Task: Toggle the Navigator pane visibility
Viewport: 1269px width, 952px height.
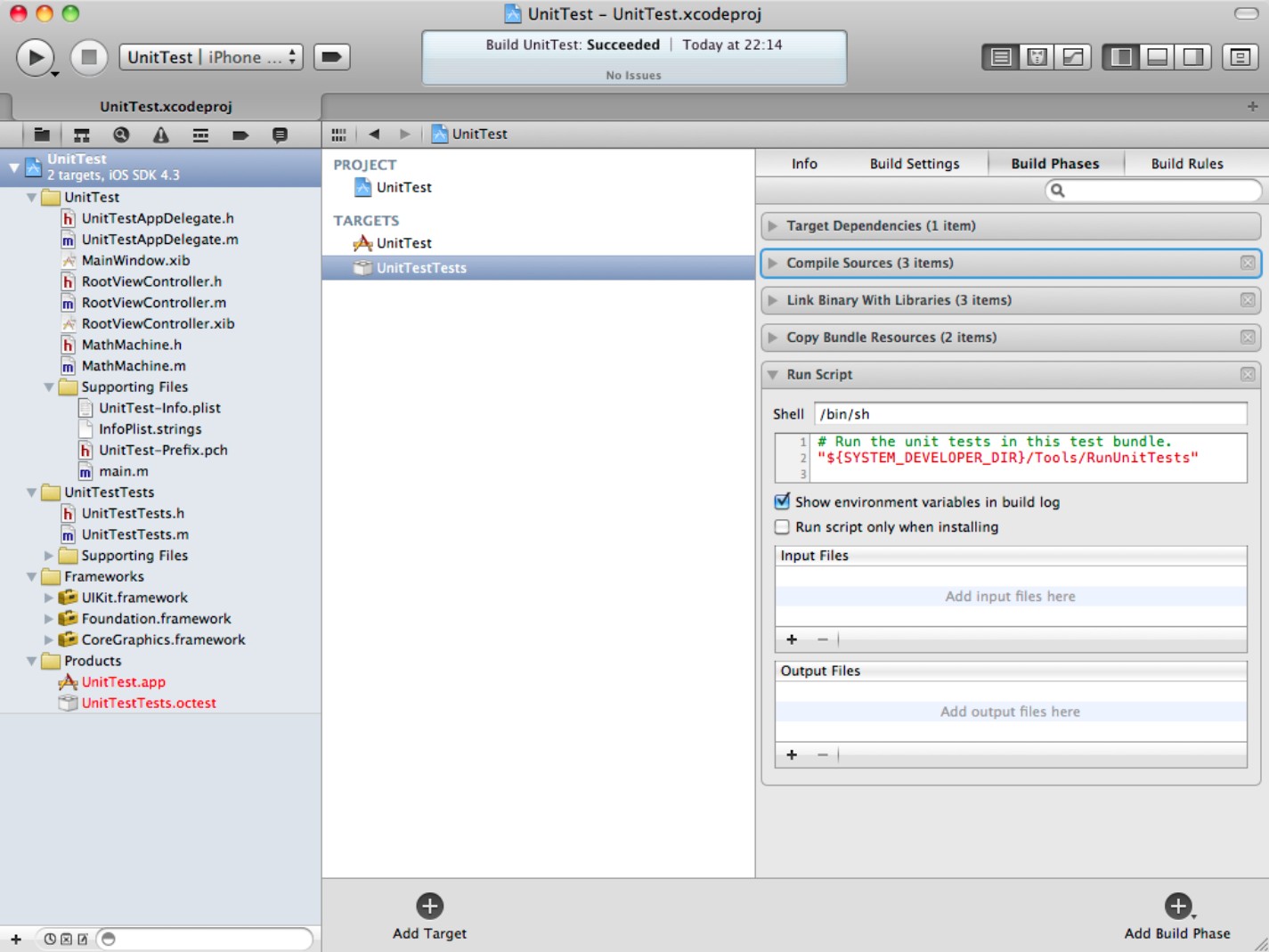Action: click(x=1121, y=57)
